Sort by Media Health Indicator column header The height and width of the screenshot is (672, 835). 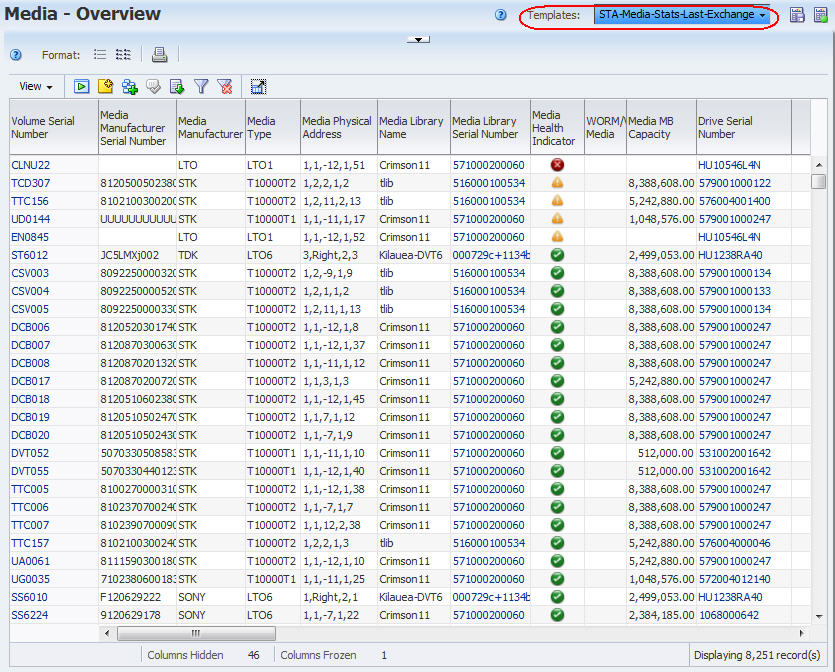(x=556, y=128)
